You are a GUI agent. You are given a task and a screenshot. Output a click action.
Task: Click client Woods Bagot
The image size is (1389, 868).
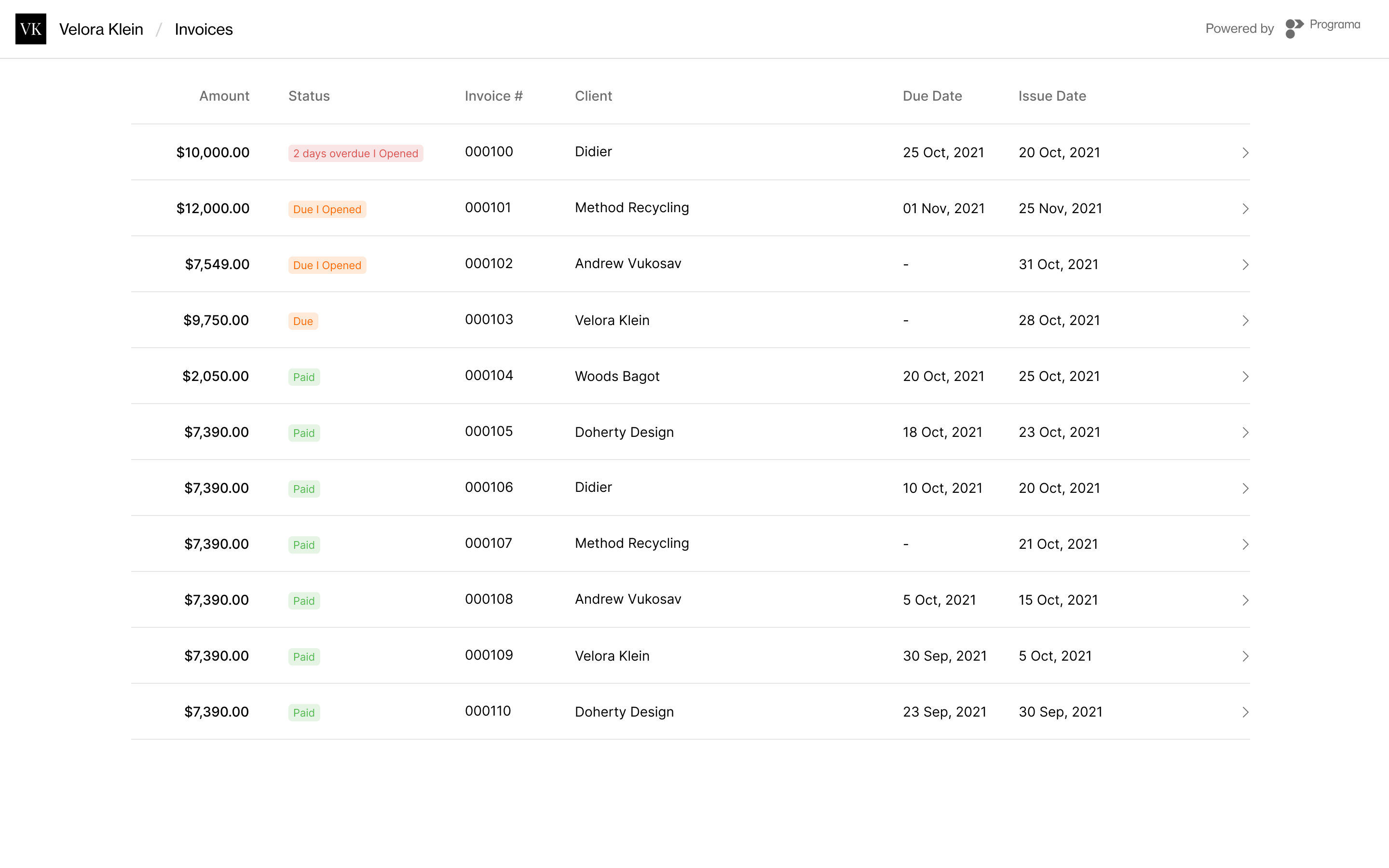617,377
